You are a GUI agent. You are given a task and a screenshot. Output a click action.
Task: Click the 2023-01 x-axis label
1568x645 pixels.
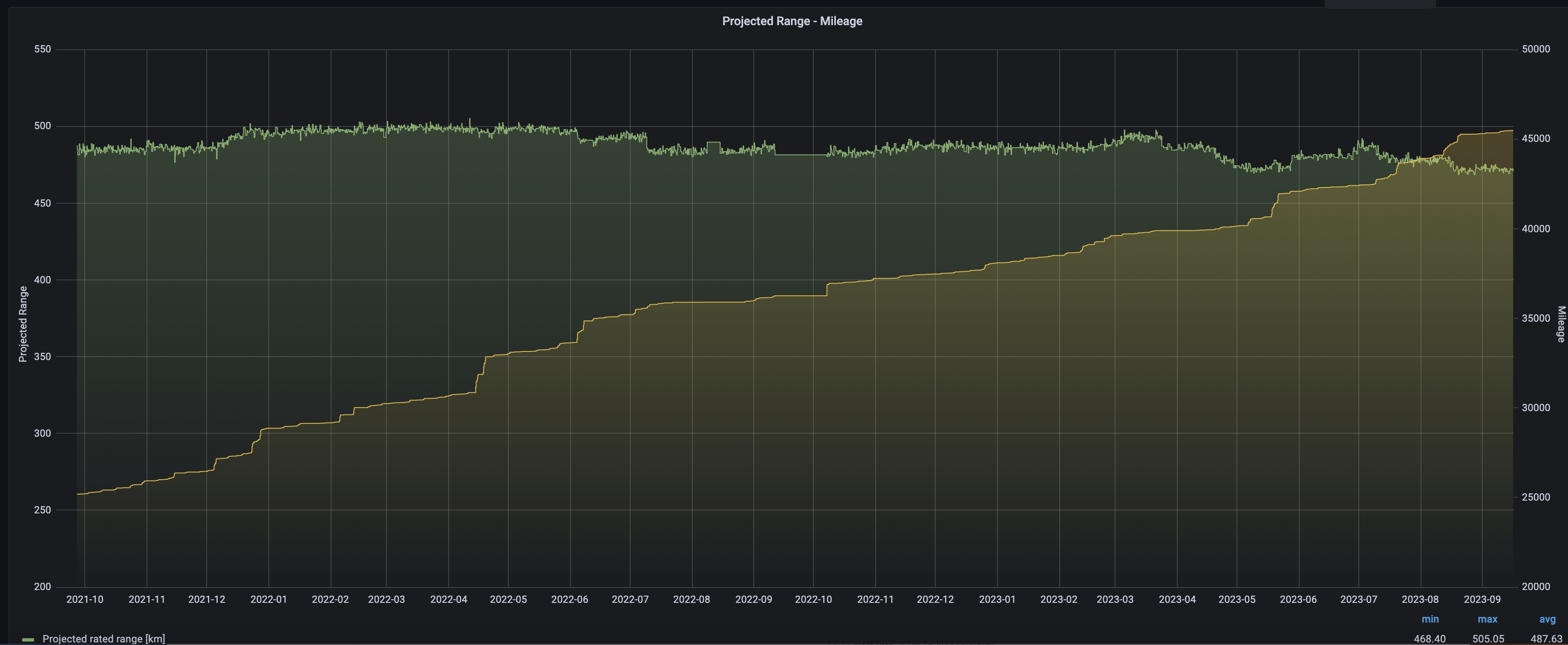coord(997,599)
